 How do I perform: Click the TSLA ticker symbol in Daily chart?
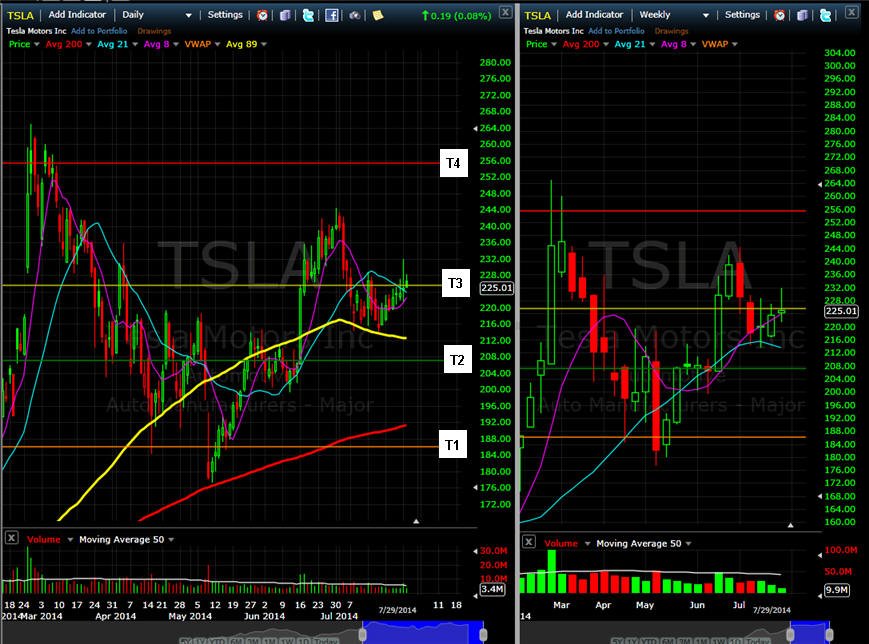pyautogui.click(x=21, y=16)
